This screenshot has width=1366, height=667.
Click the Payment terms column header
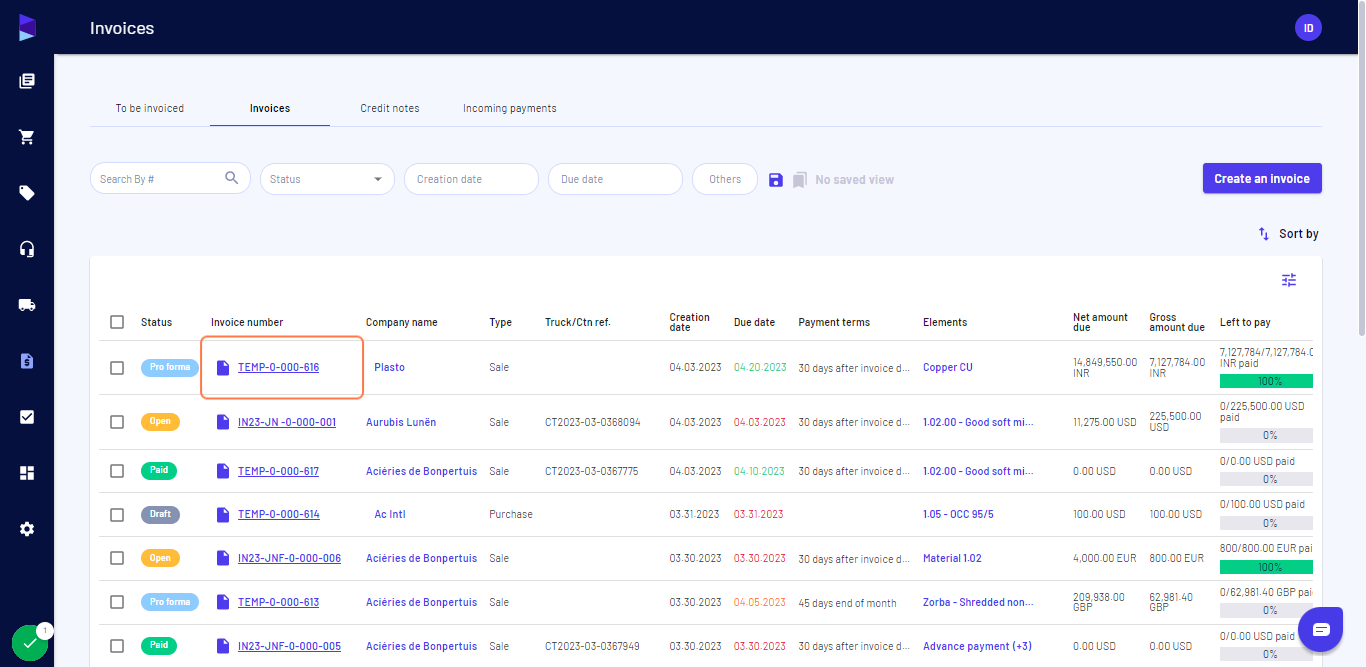tap(834, 322)
